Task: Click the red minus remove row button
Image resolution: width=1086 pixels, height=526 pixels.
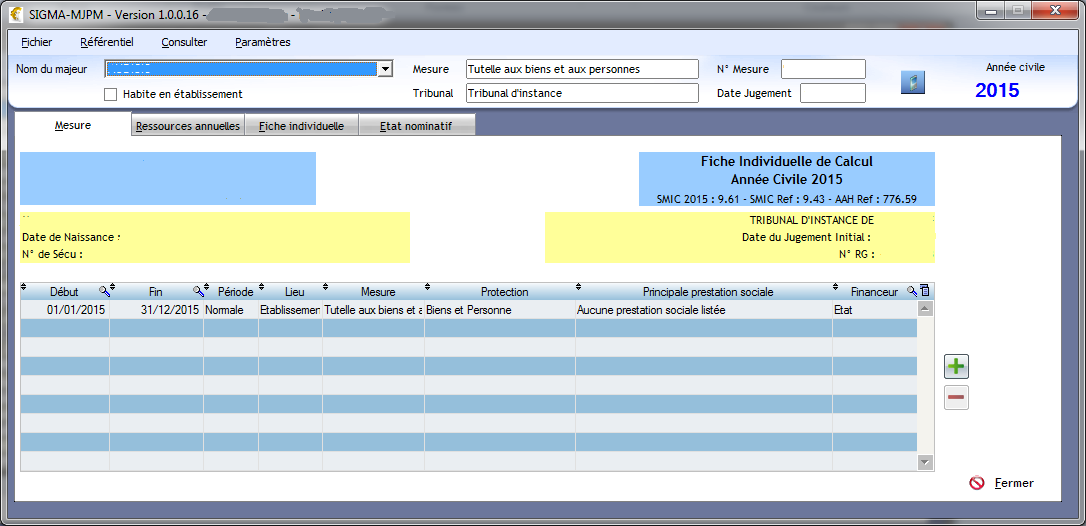Action: 956,398
